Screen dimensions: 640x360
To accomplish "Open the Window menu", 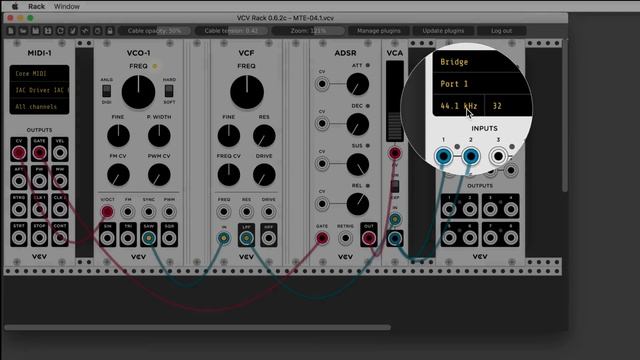I will [67, 6].
